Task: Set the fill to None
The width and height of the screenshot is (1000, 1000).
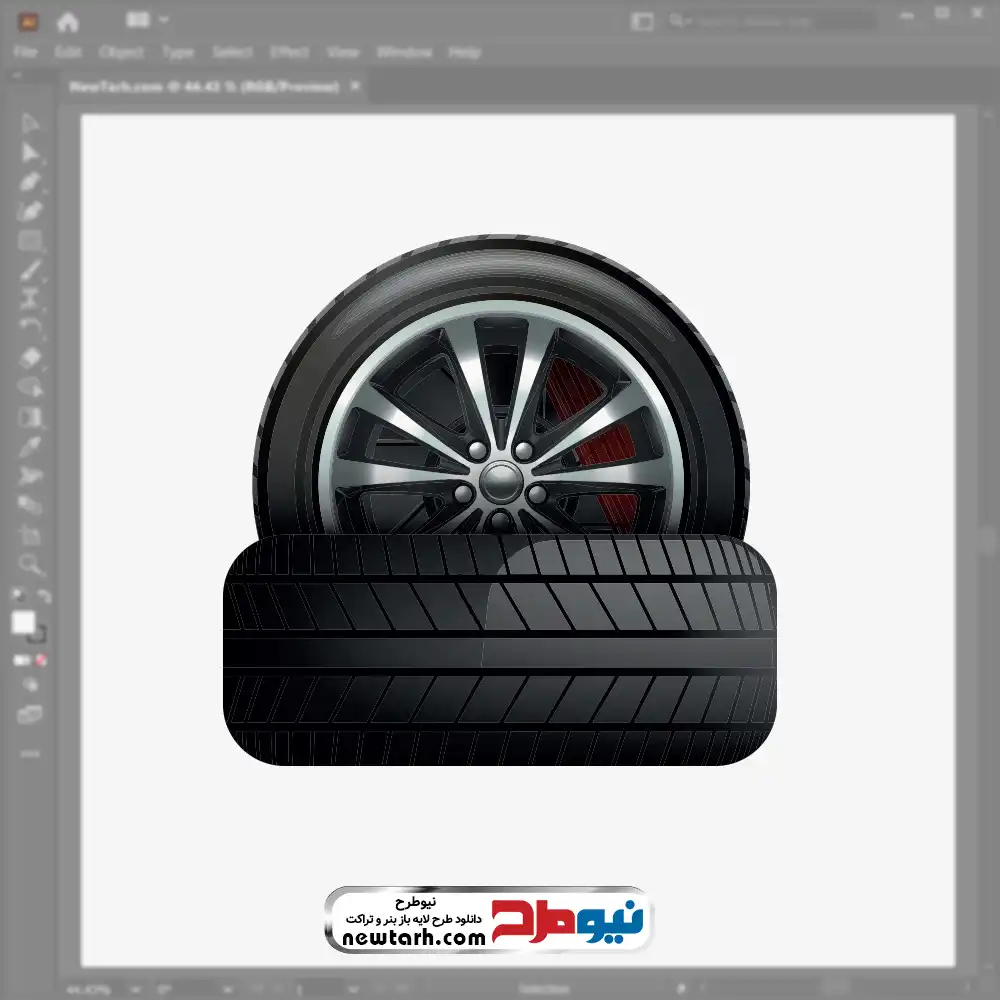Action: [42, 661]
